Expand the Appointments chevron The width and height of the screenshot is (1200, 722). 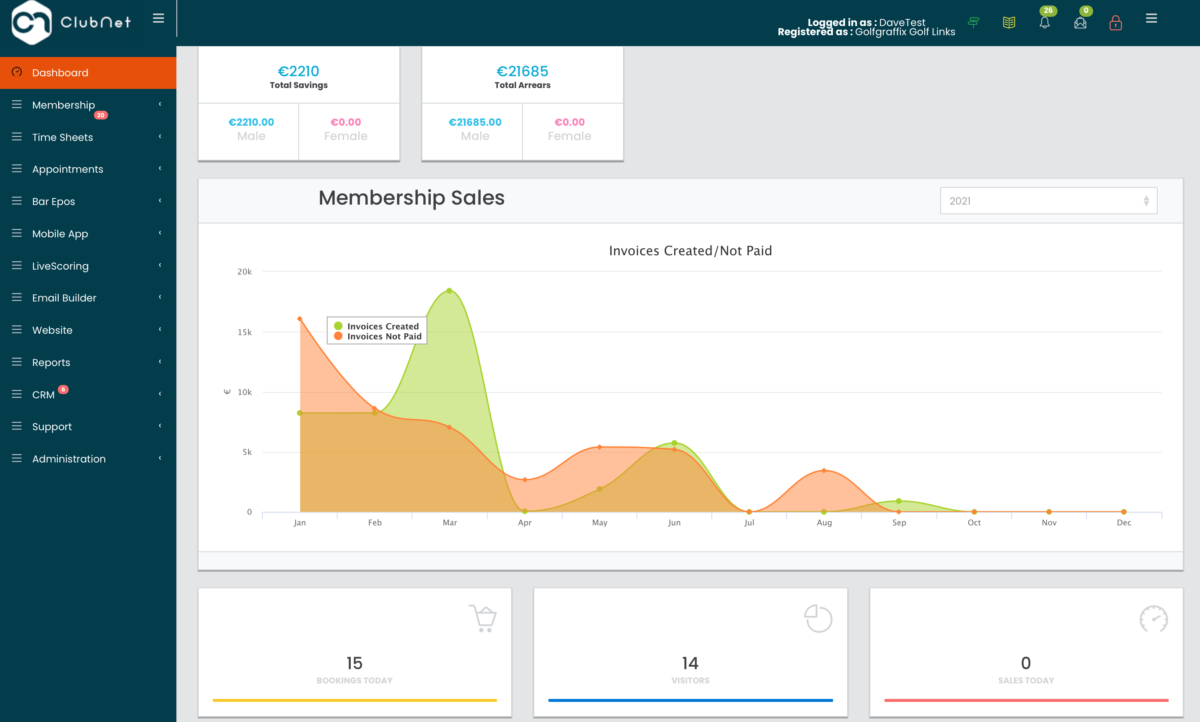(160, 169)
